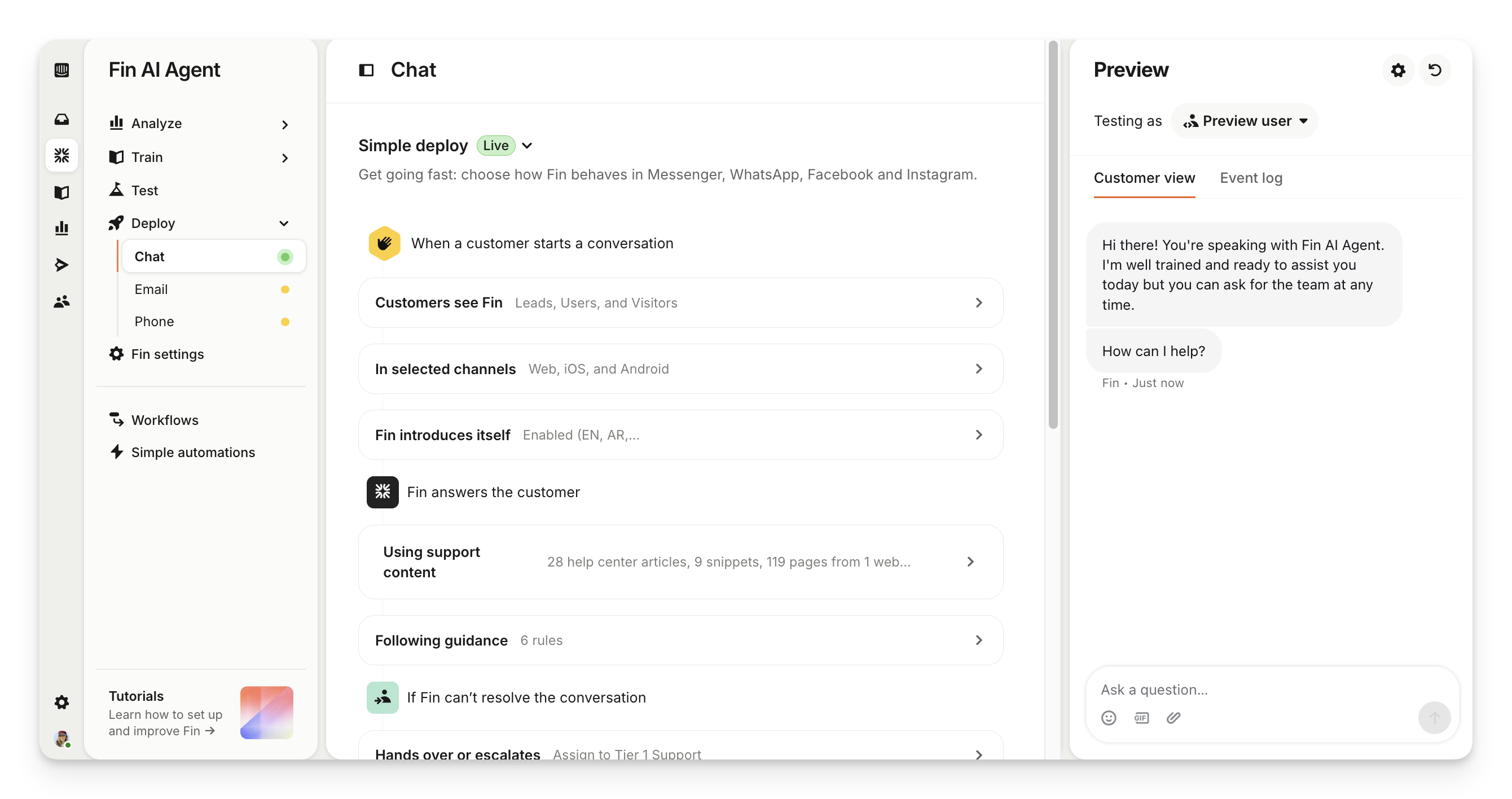
Task: Collapse sidebar using panel icon beside Chat
Action: 366,71
